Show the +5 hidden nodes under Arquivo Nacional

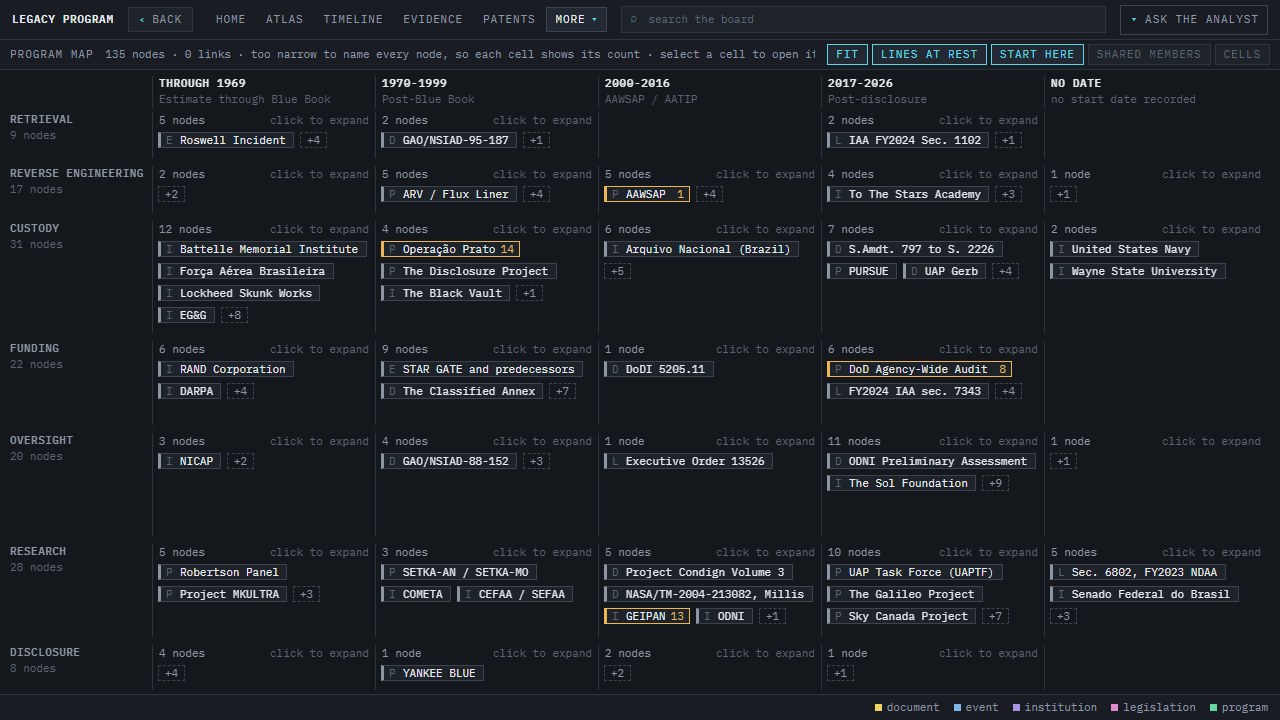coord(617,271)
